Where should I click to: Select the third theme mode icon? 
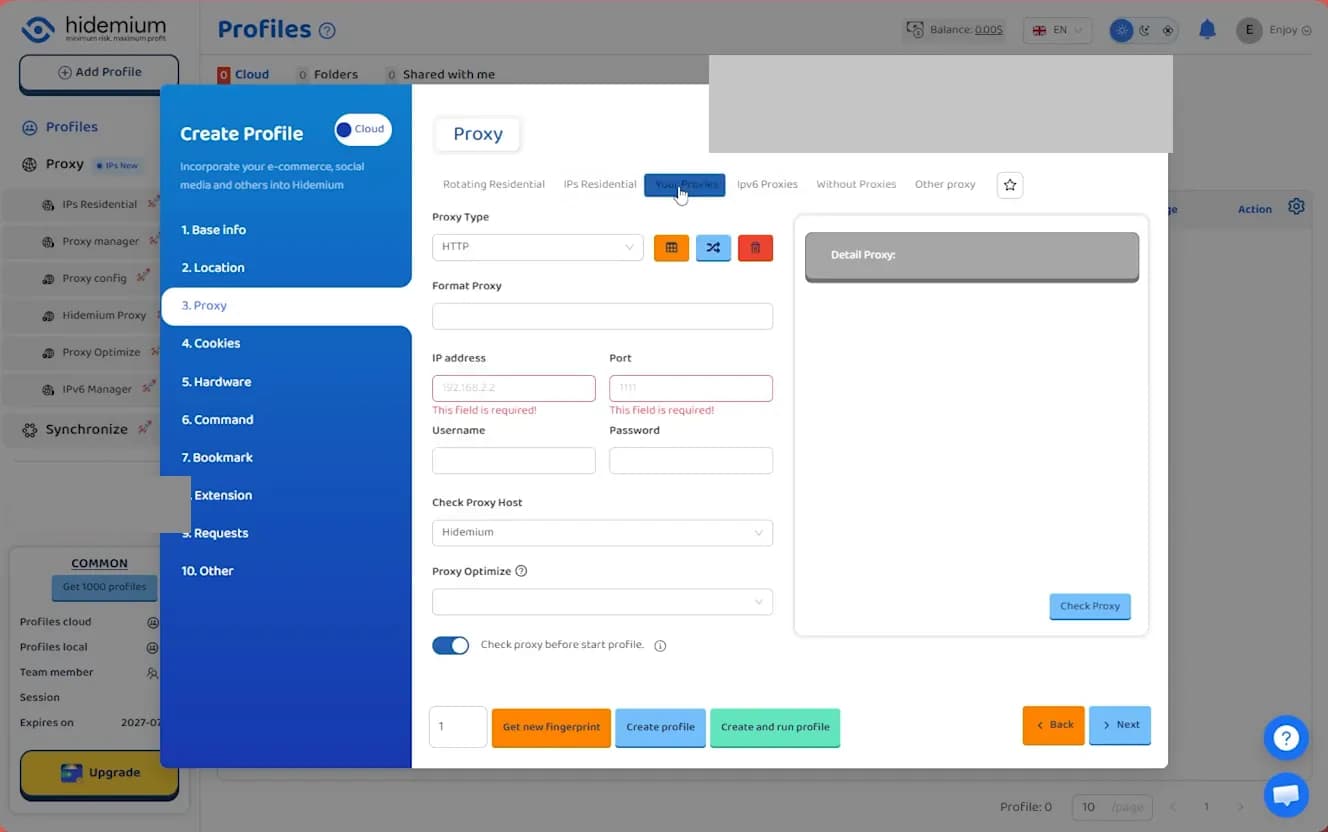tap(1168, 30)
